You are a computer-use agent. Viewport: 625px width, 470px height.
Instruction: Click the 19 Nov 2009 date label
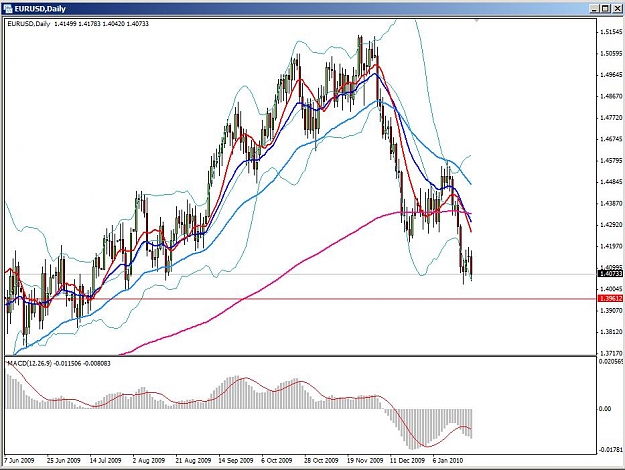(x=365, y=460)
